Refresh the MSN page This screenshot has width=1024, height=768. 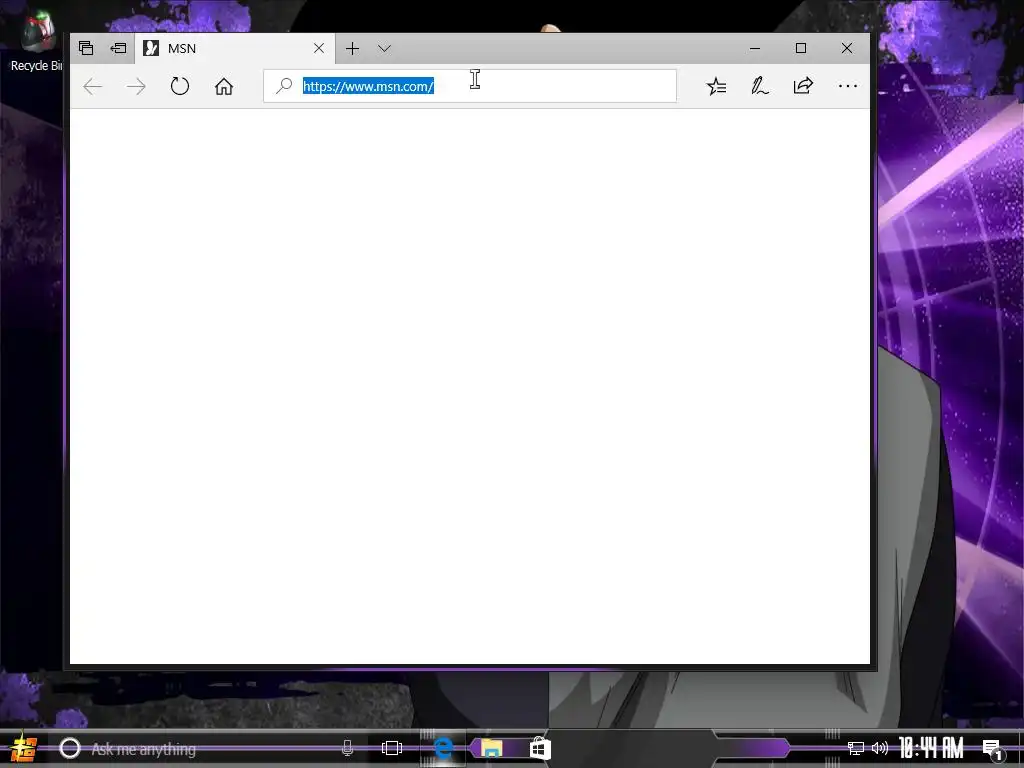pos(180,86)
